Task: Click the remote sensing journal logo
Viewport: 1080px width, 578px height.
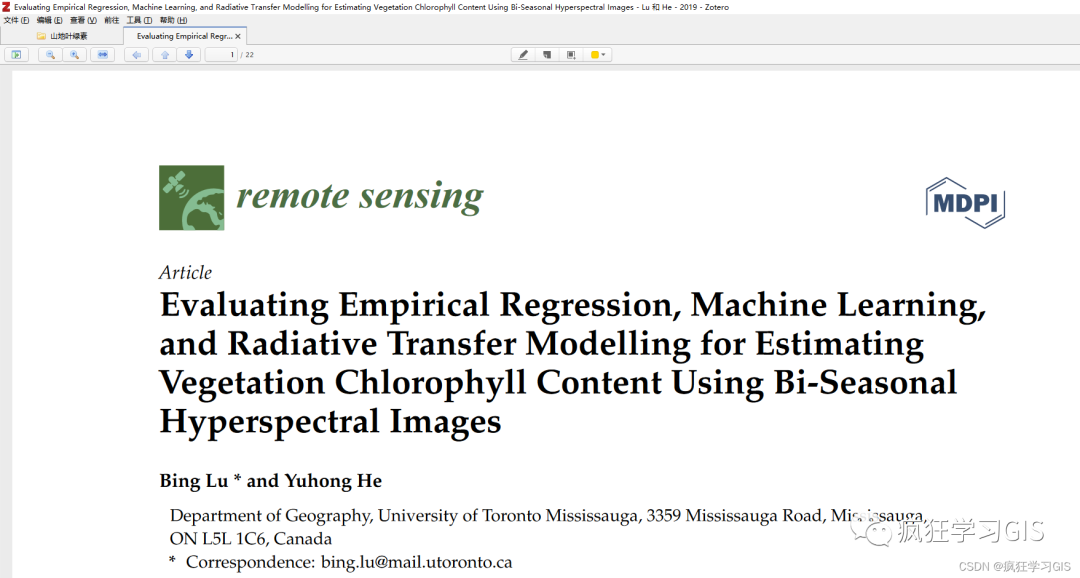Action: (x=321, y=197)
